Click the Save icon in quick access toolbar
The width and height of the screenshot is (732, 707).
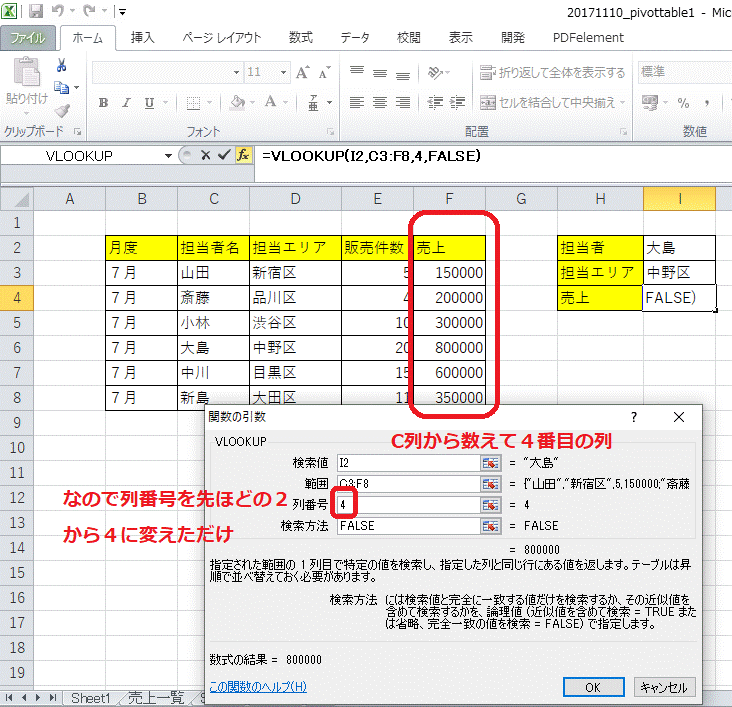point(36,12)
